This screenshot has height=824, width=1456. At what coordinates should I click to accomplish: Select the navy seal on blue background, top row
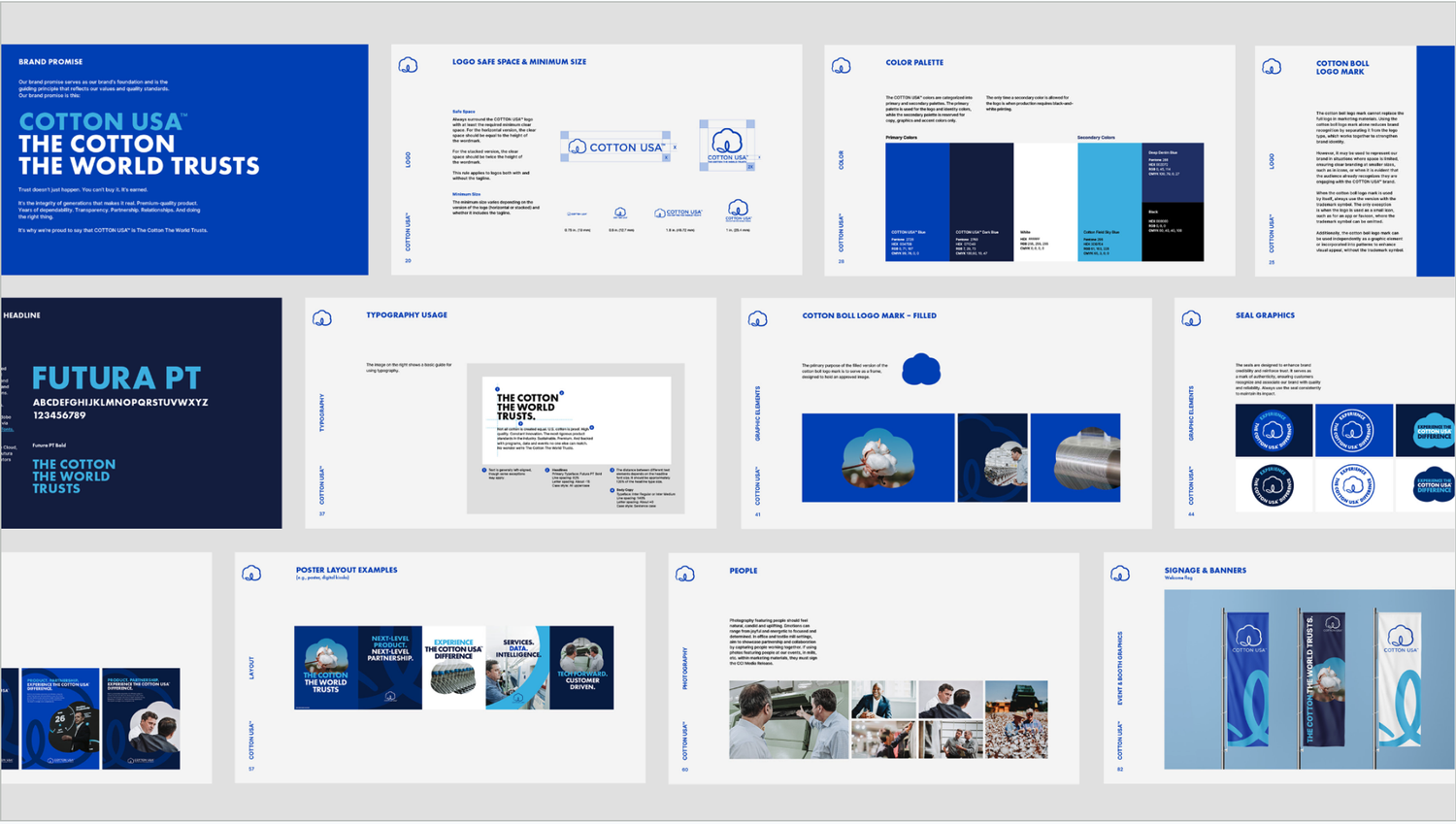[1273, 430]
